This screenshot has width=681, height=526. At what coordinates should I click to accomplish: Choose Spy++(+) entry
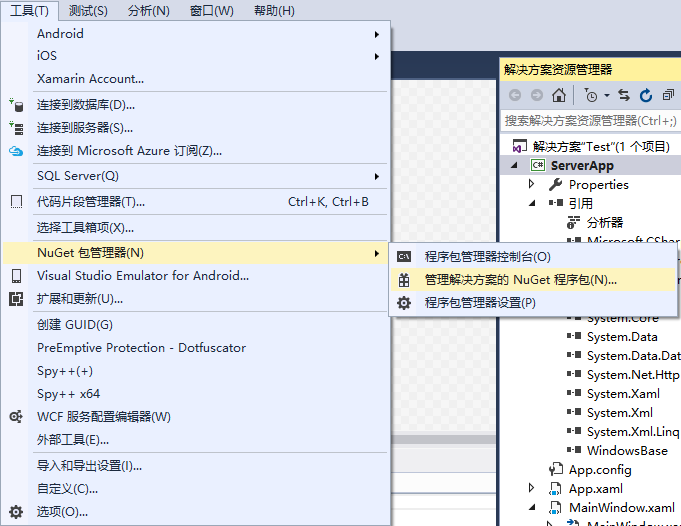[x=196, y=371]
